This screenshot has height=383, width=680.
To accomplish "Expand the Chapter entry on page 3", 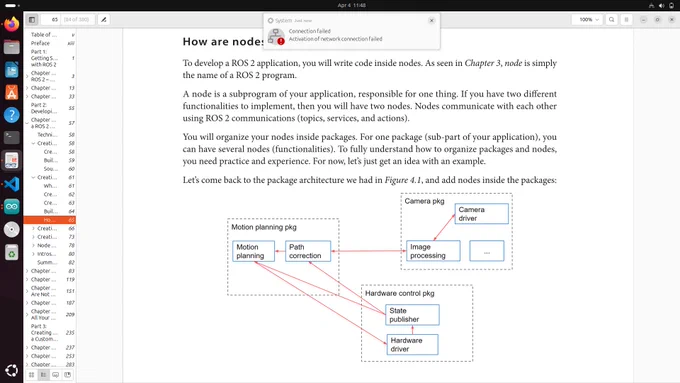I will (x=27, y=76).
